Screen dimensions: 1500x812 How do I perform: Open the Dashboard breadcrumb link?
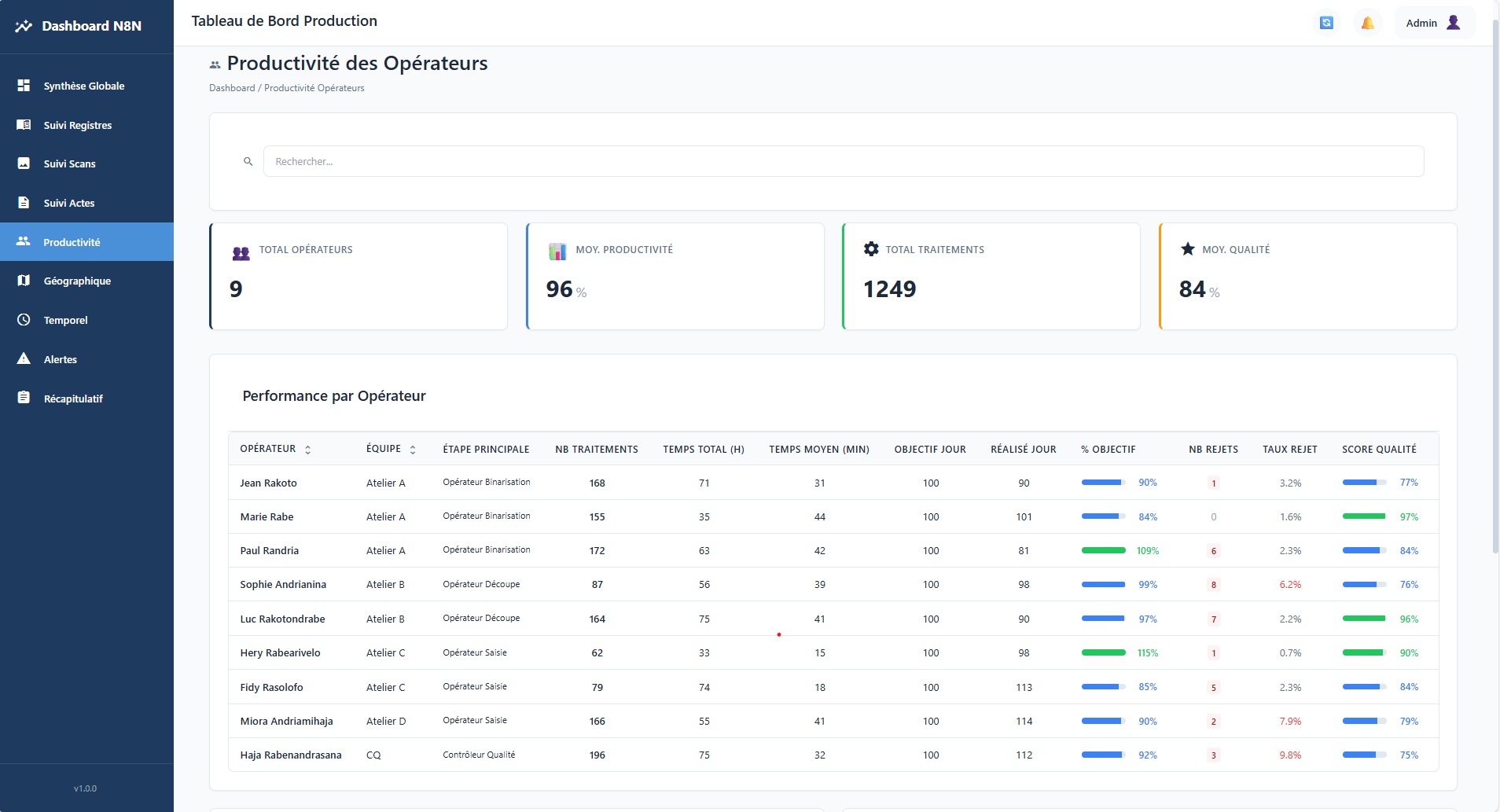click(232, 87)
